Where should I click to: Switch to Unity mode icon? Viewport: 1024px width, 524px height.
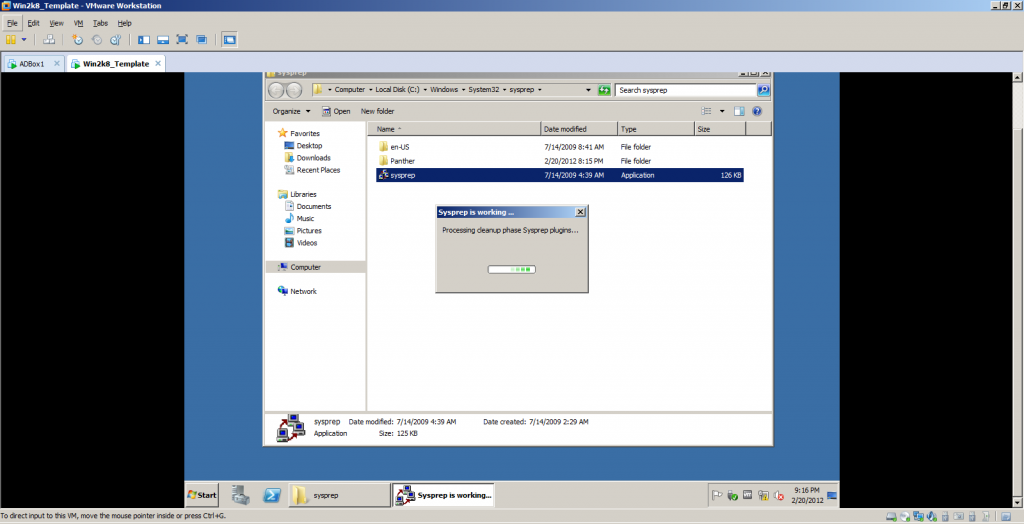202,40
